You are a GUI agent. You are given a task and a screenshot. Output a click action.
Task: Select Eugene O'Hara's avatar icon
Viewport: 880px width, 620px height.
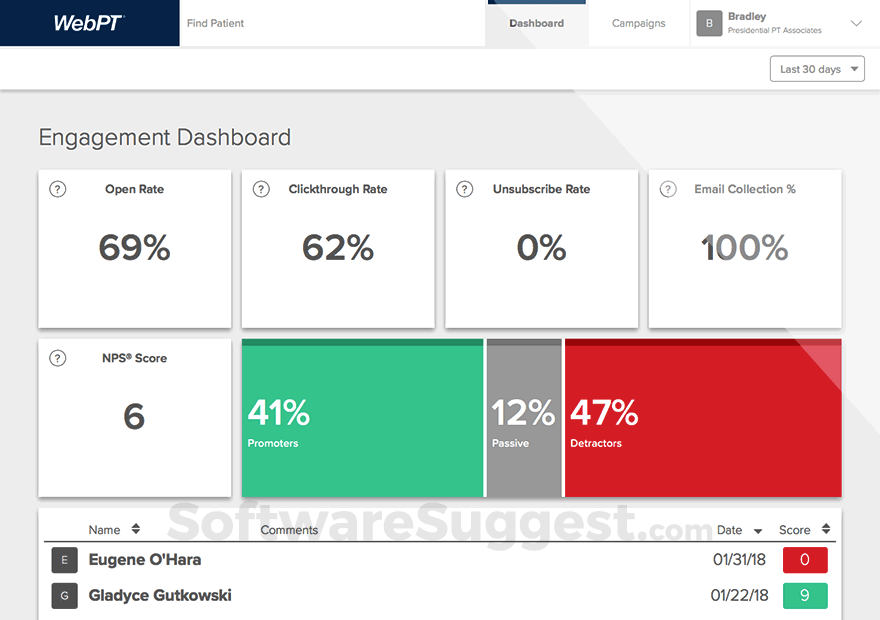pyautogui.click(x=64, y=560)
